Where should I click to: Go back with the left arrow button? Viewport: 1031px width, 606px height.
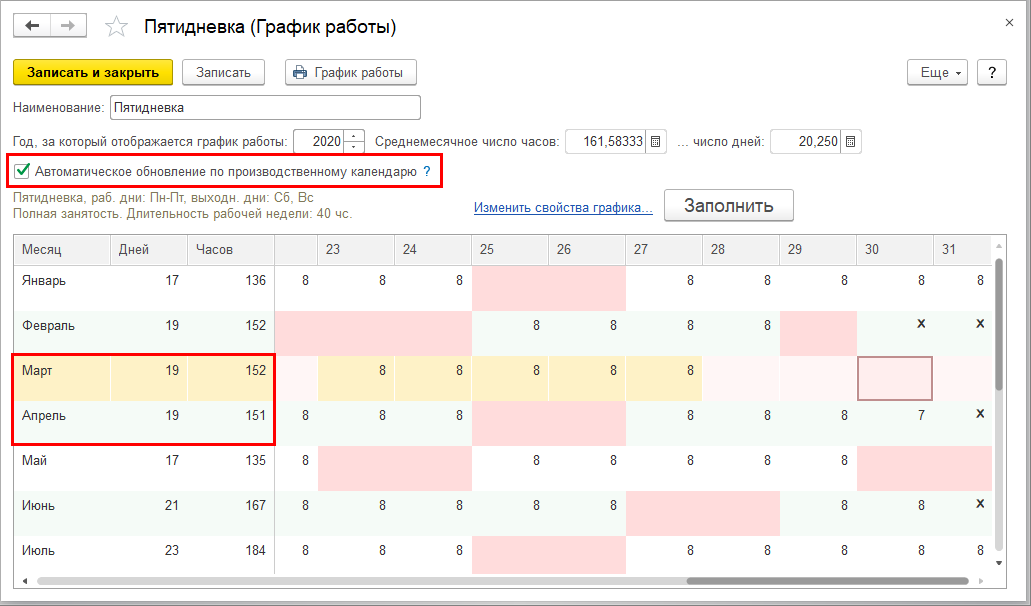coord(32,26)
